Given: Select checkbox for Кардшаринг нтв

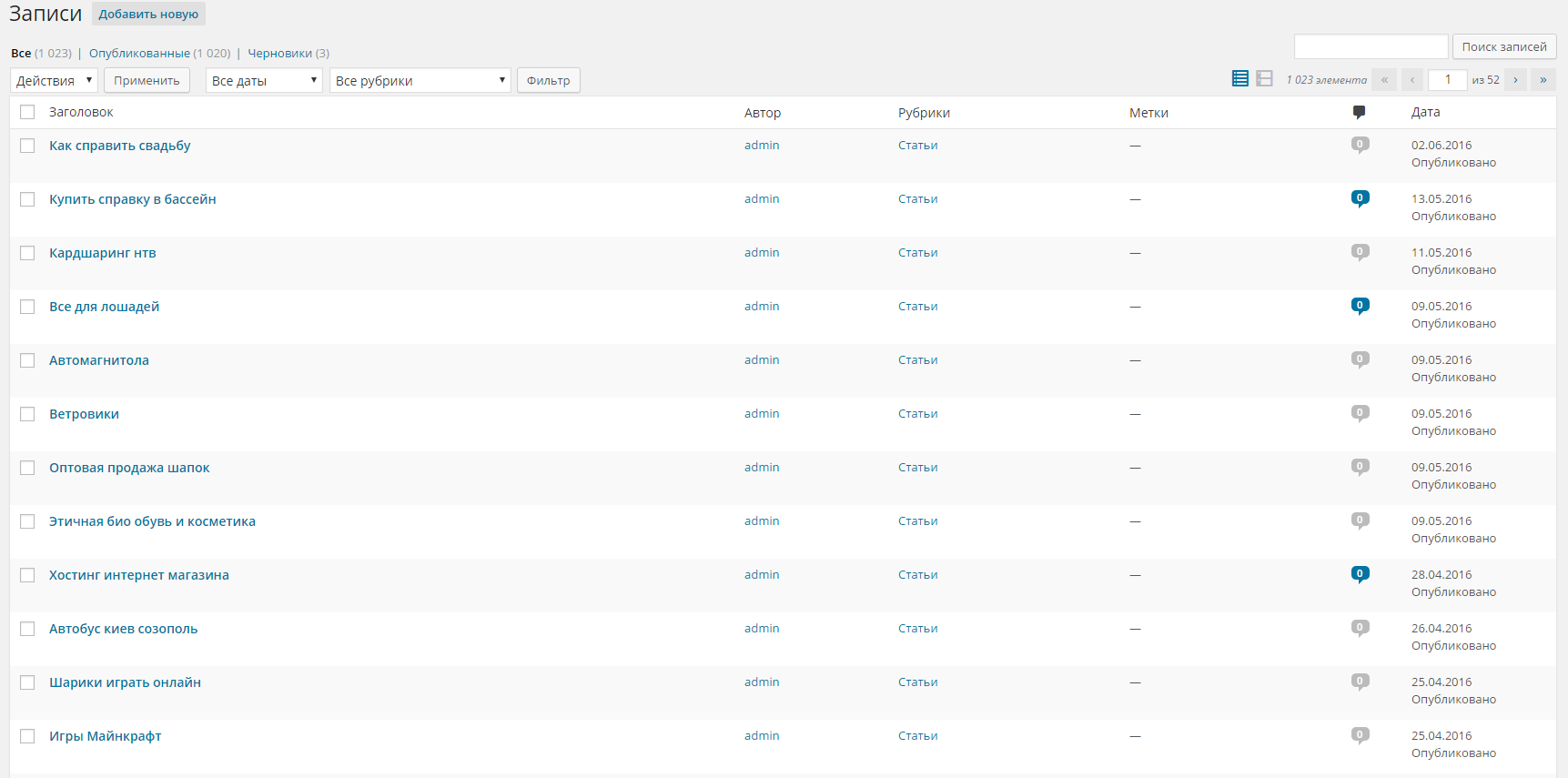Looking at the screenshot, I should point(27,253).
